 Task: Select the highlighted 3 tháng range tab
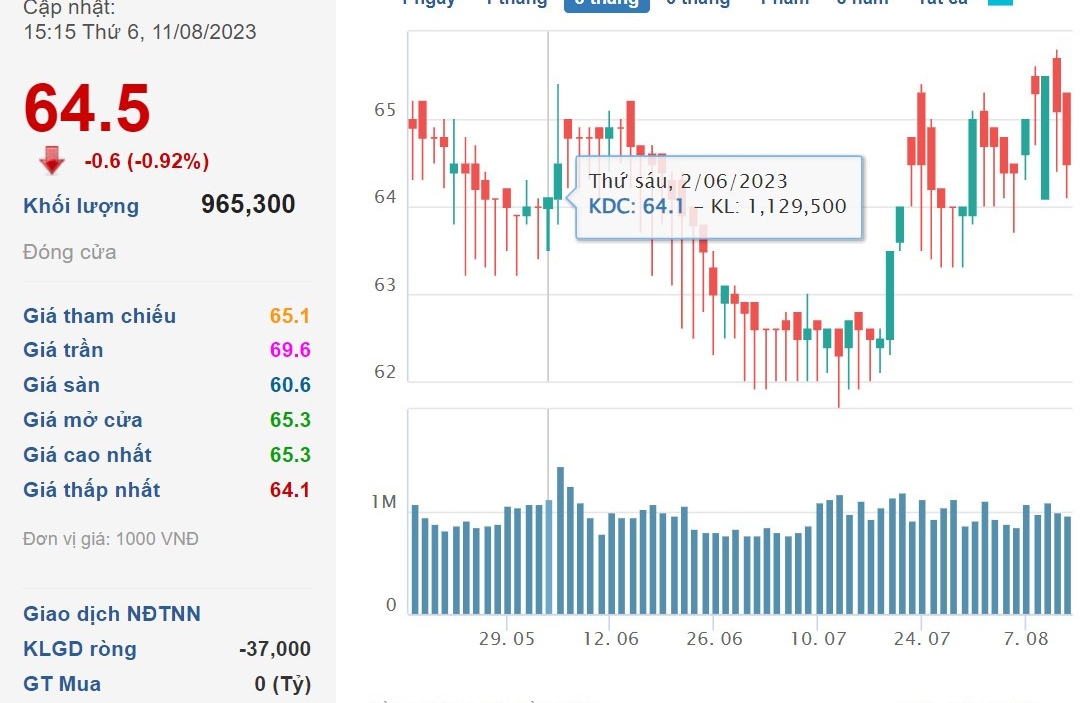point(606,4)
